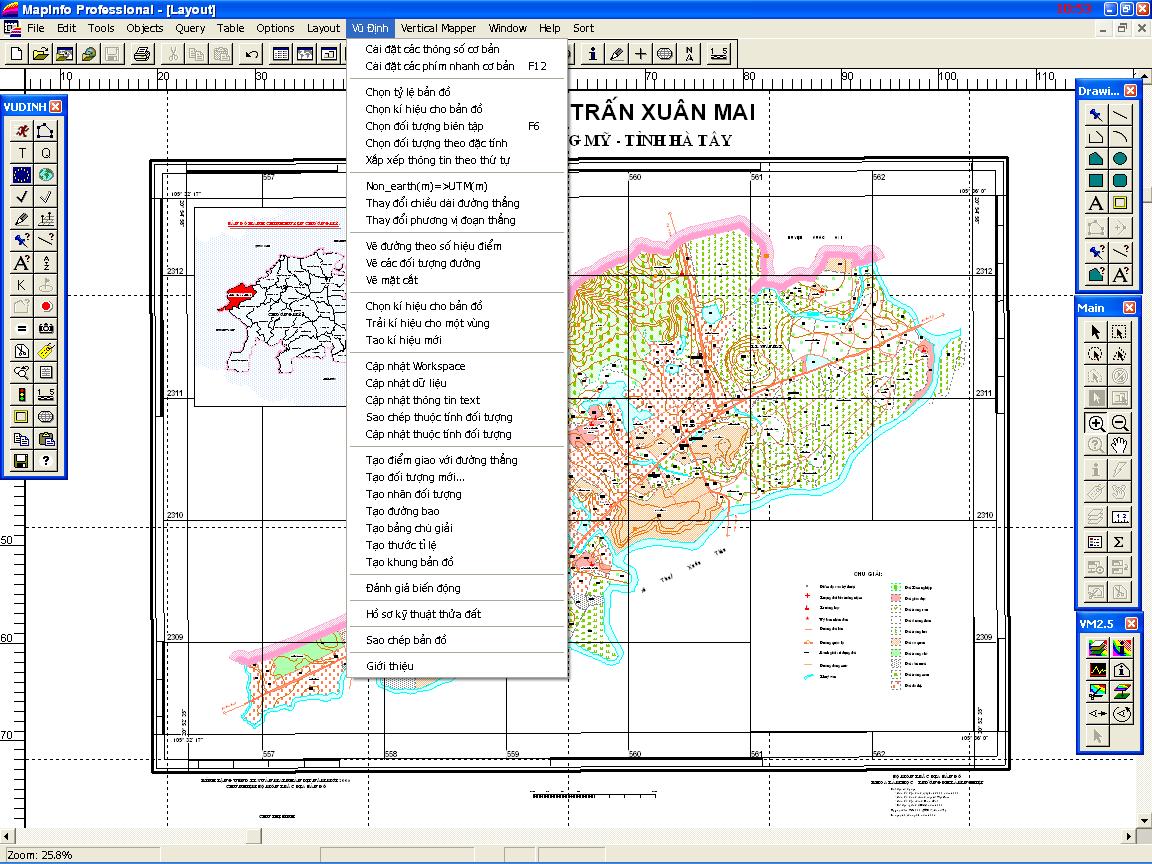This screenshot has height=864, width=1152.
Task: Open the Layout menu
Action: click(323, 28)
